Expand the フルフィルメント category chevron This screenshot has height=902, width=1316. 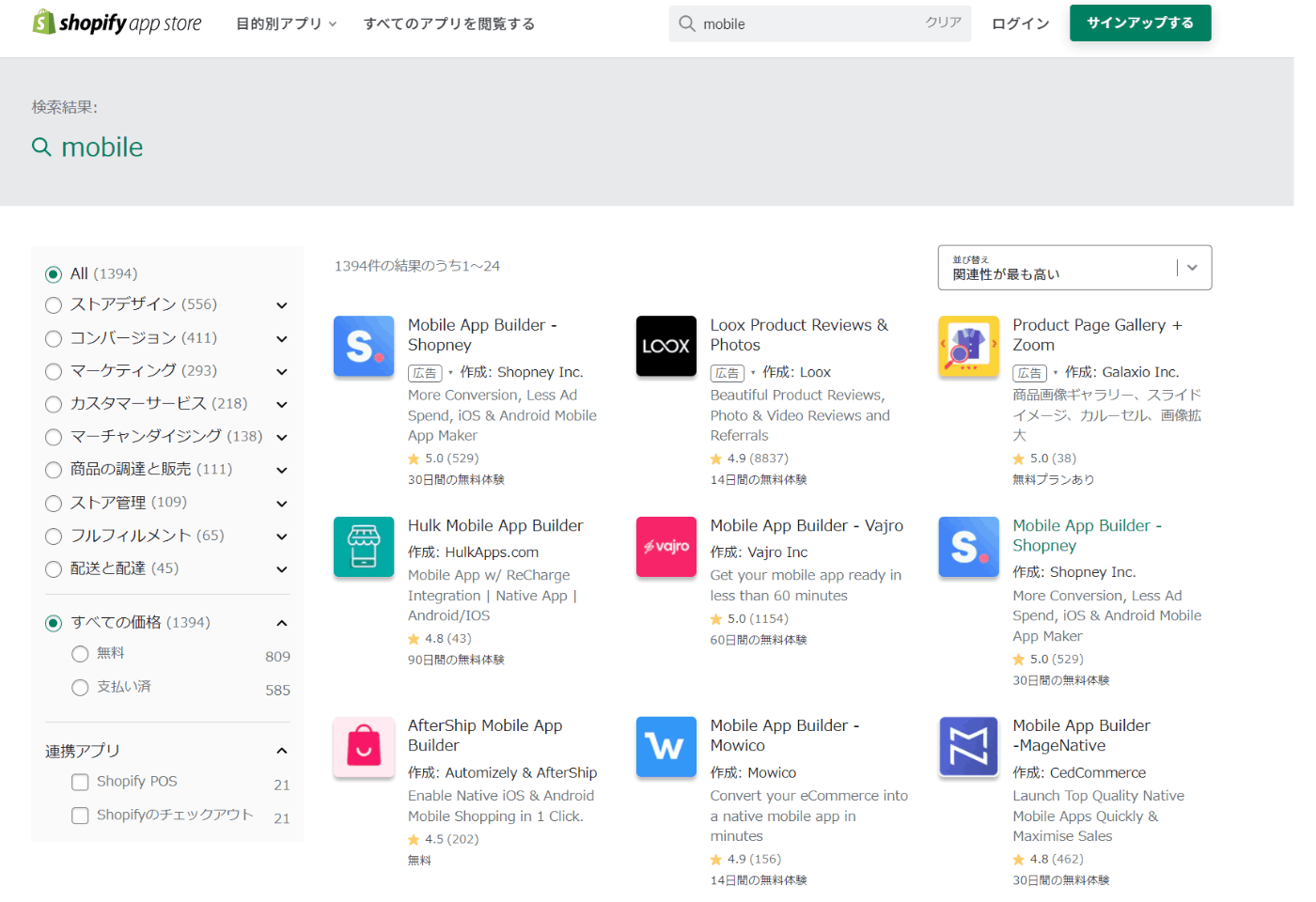pyautogui.click(x=281, y=537)
